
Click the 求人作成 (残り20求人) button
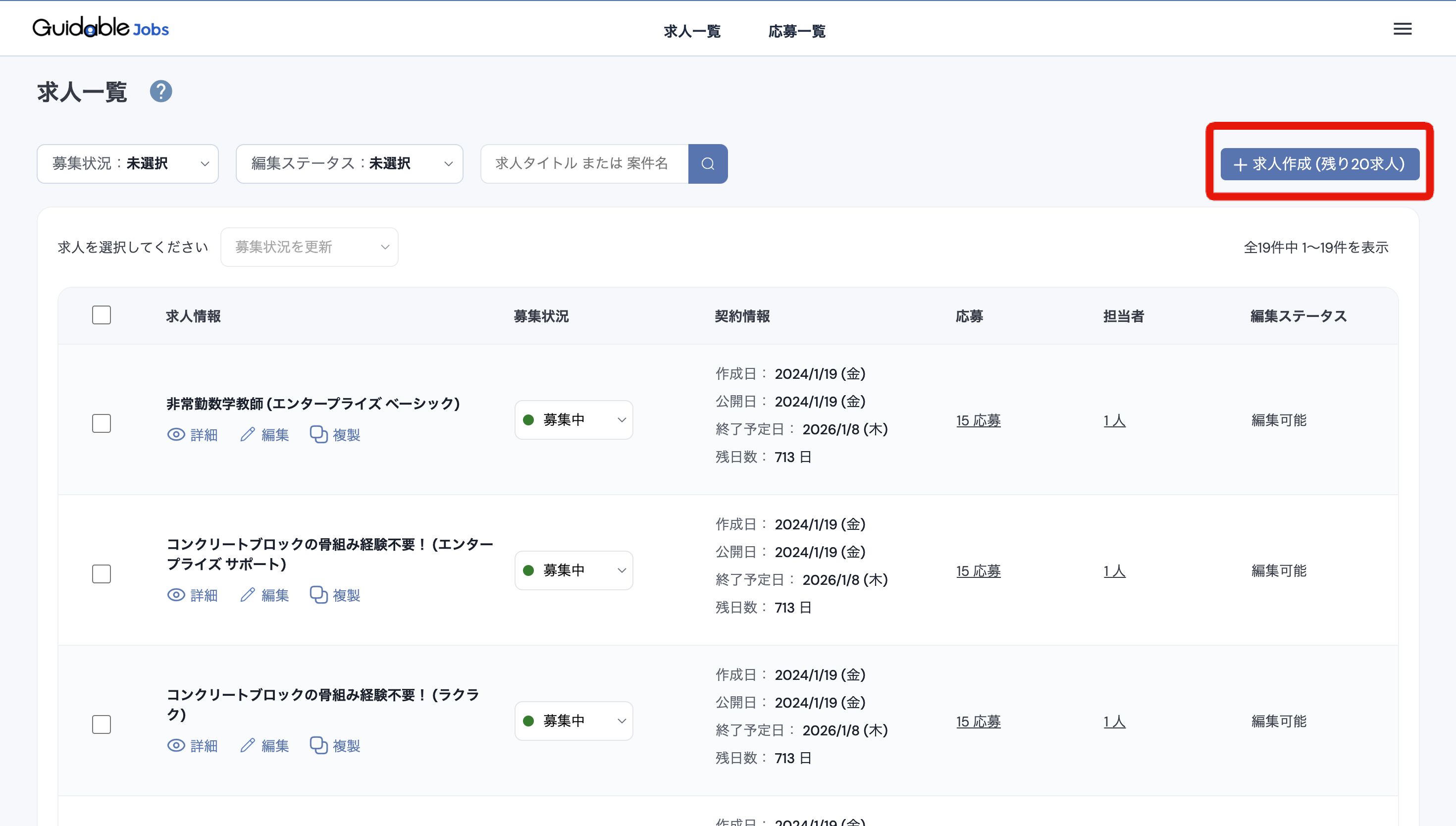coord(1319,164)
